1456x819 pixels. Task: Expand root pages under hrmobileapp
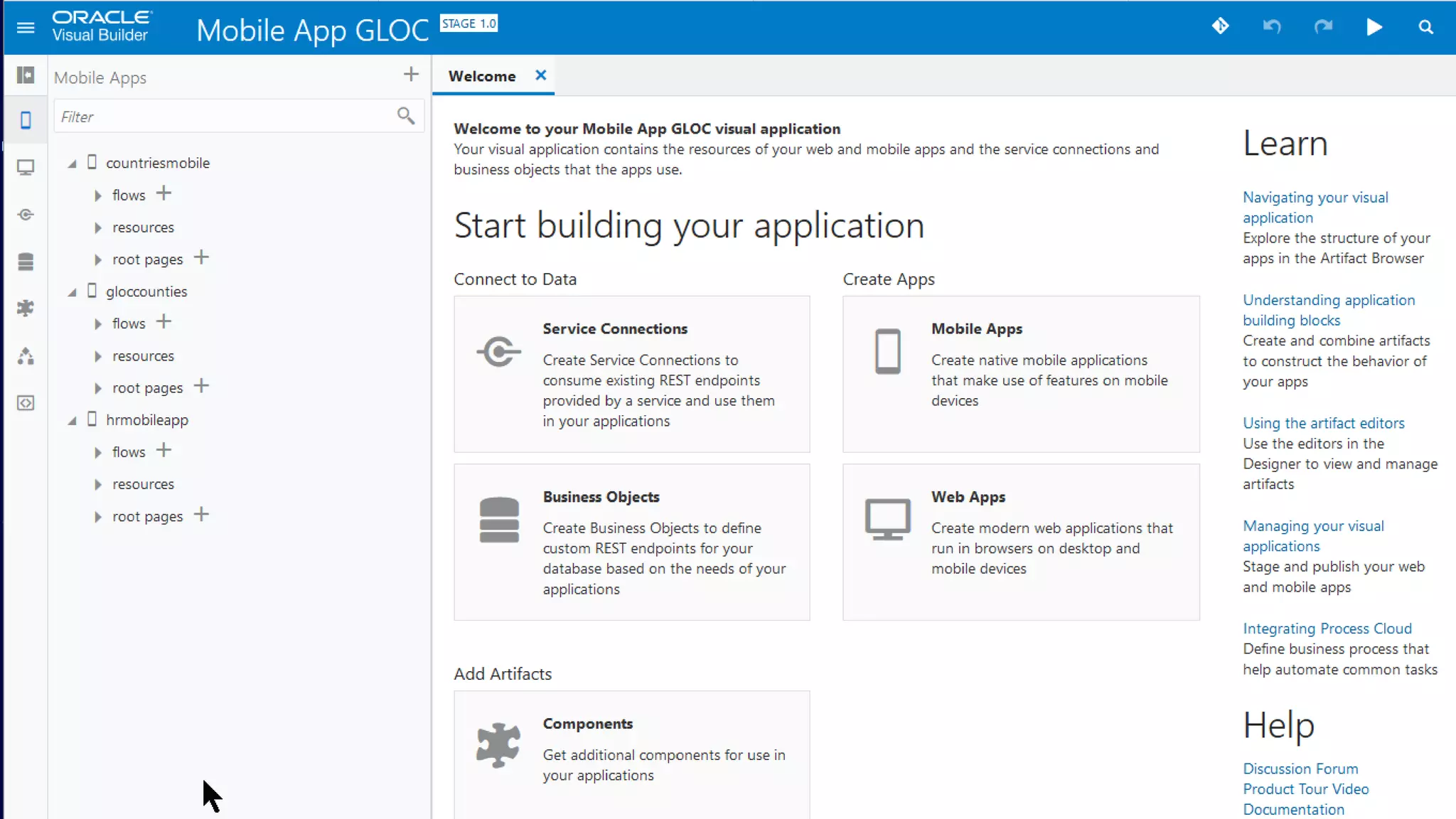(x=98, y=517)
